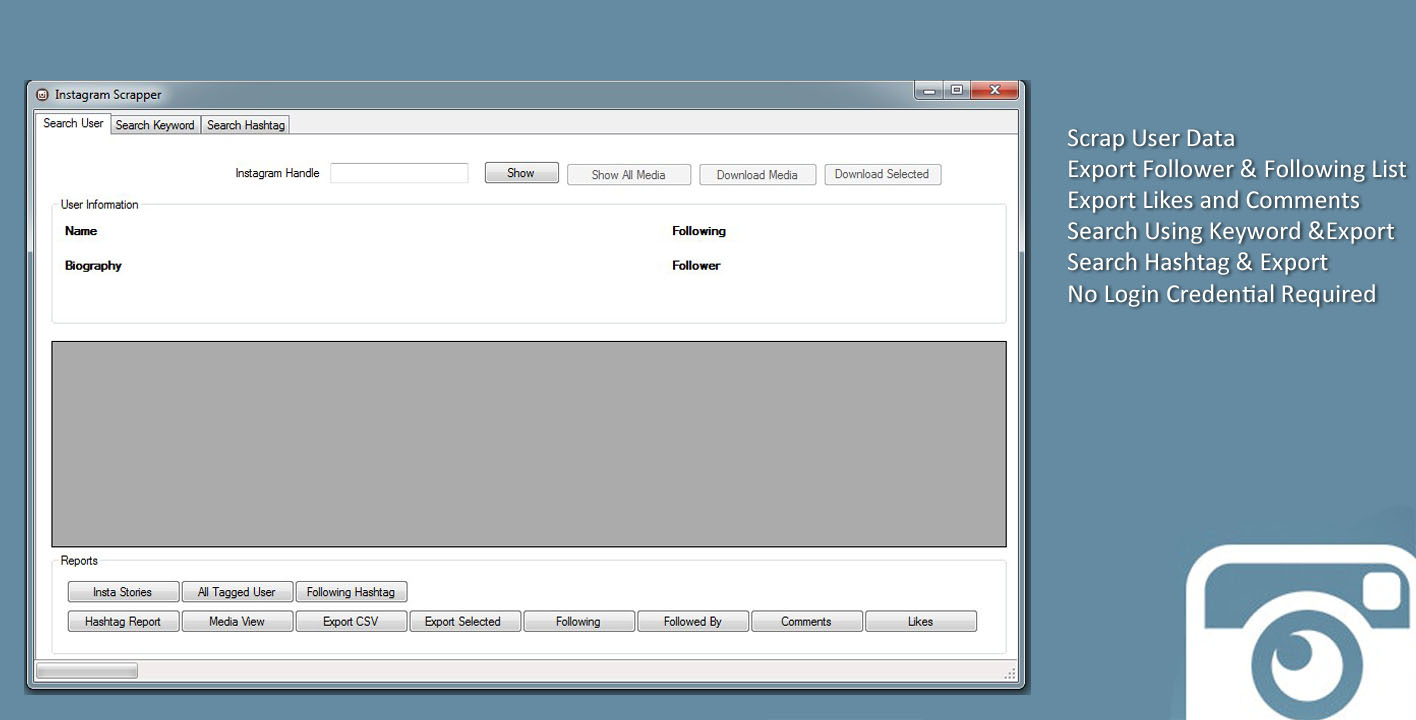
Task: Click the All Tagged User button
Action: 237,592
